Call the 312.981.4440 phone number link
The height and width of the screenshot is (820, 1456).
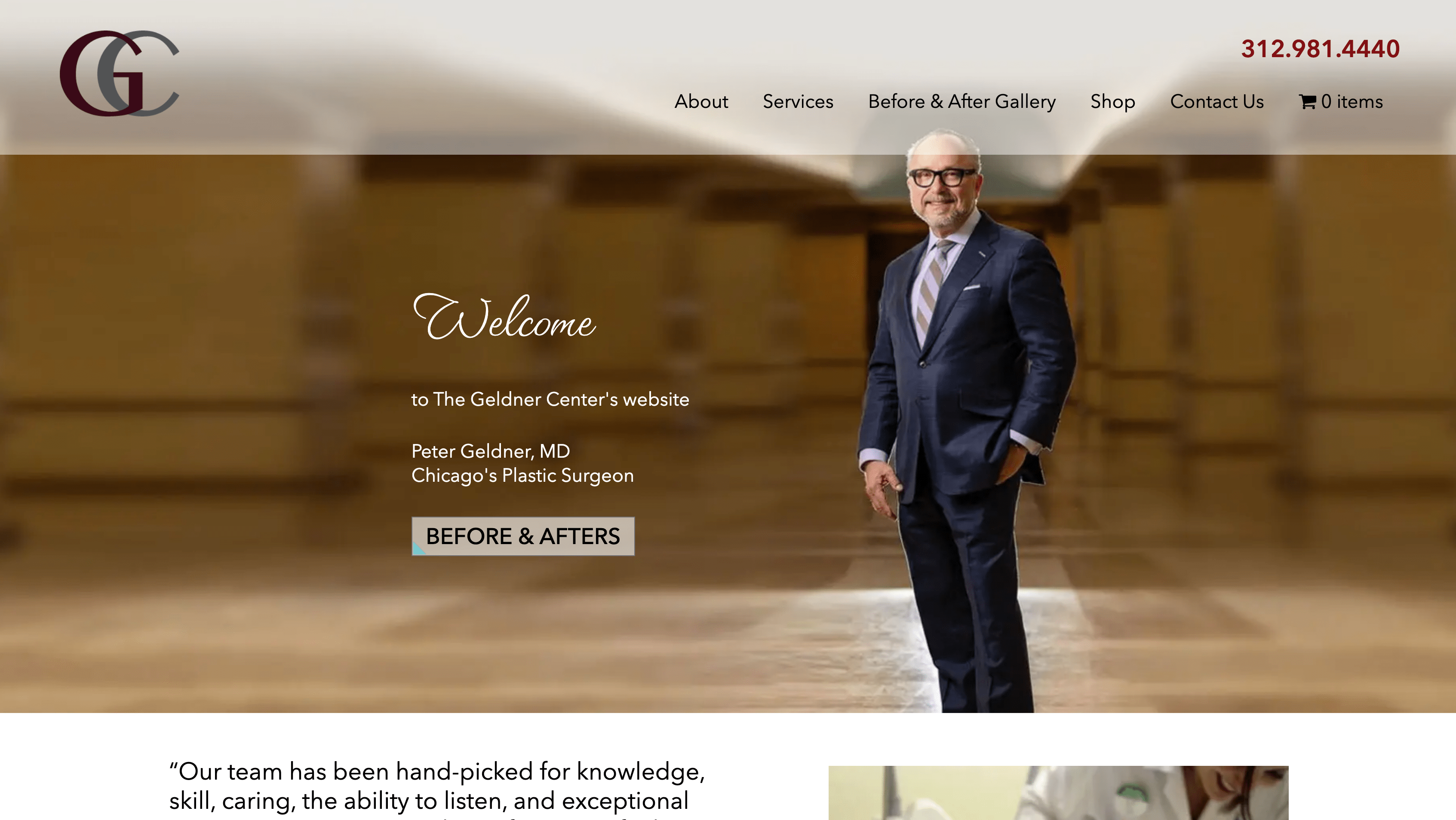[x=1321, y=49]
